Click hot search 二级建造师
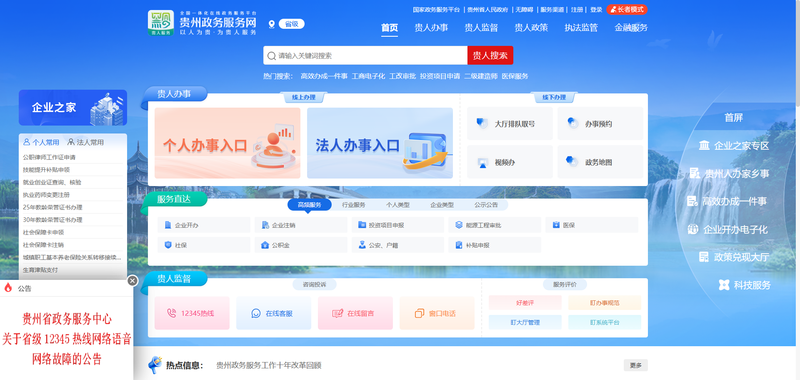 [481, 76]
